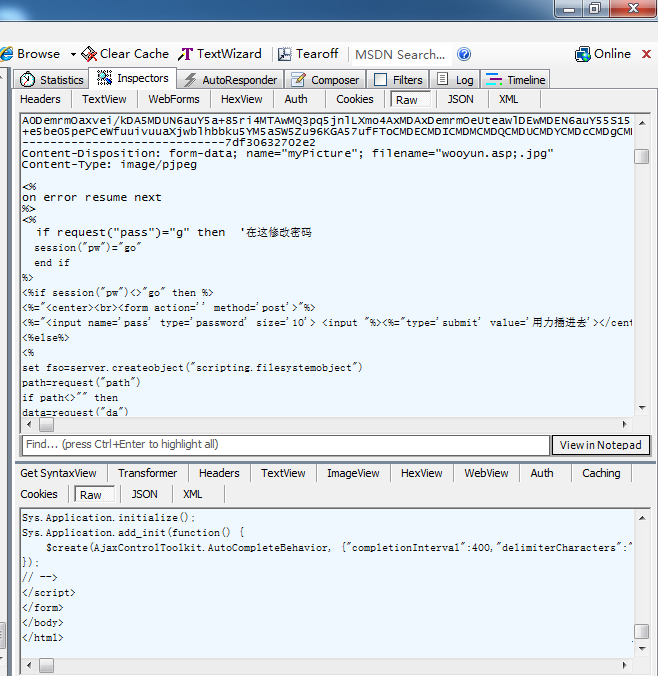
Task: Focus the MSDN Search field
Action: [x=401, y=54]
